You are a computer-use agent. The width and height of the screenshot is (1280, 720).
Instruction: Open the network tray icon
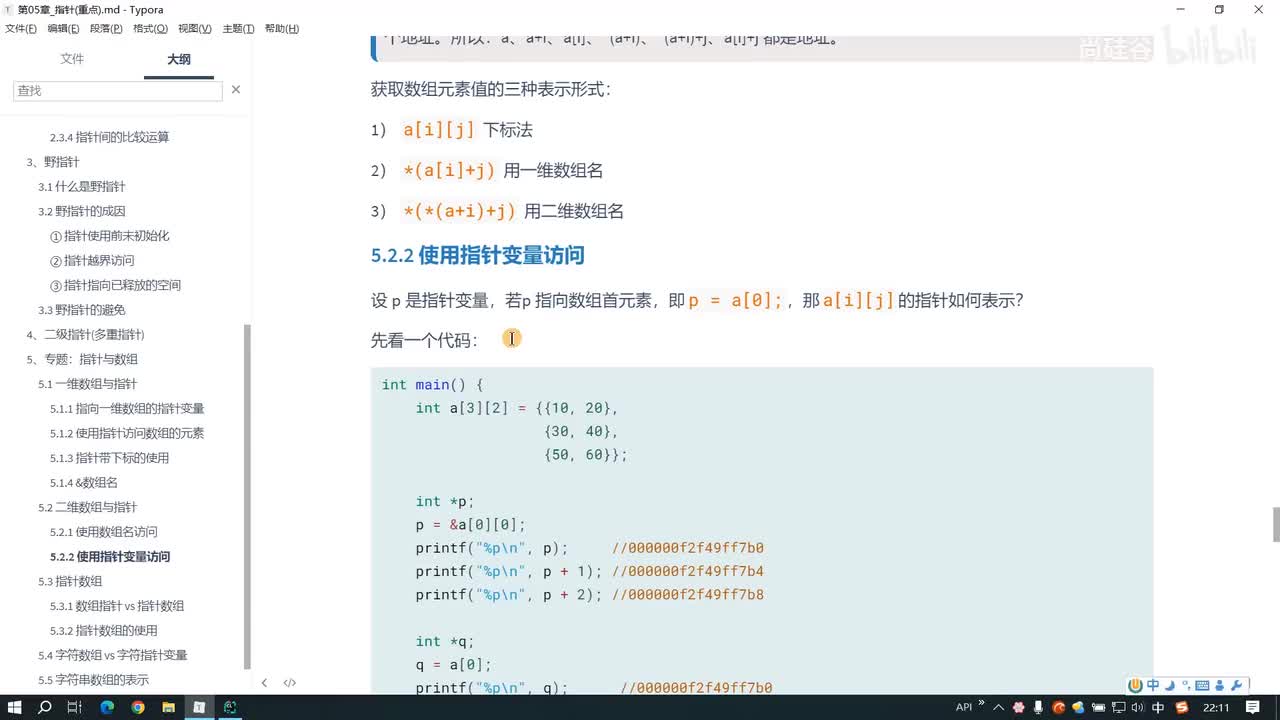(x=1118, y=707)
